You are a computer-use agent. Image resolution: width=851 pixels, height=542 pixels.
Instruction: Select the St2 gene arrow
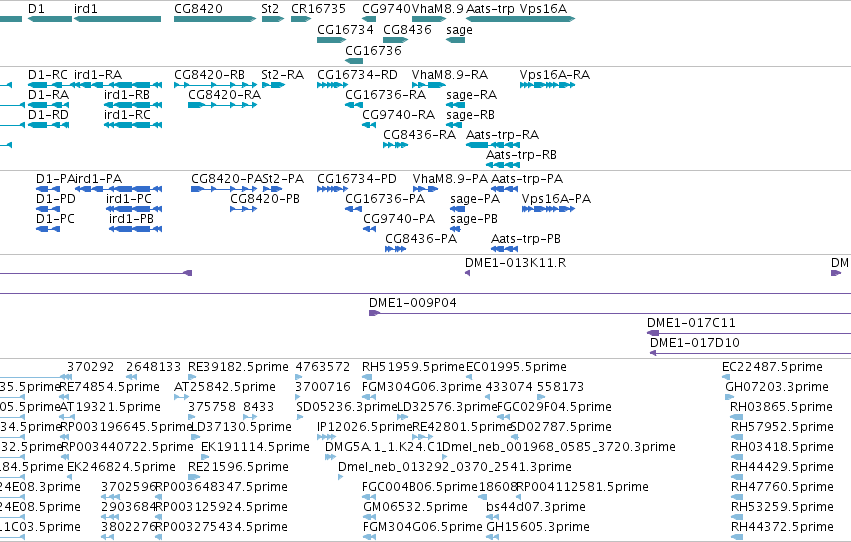(272, 19)
